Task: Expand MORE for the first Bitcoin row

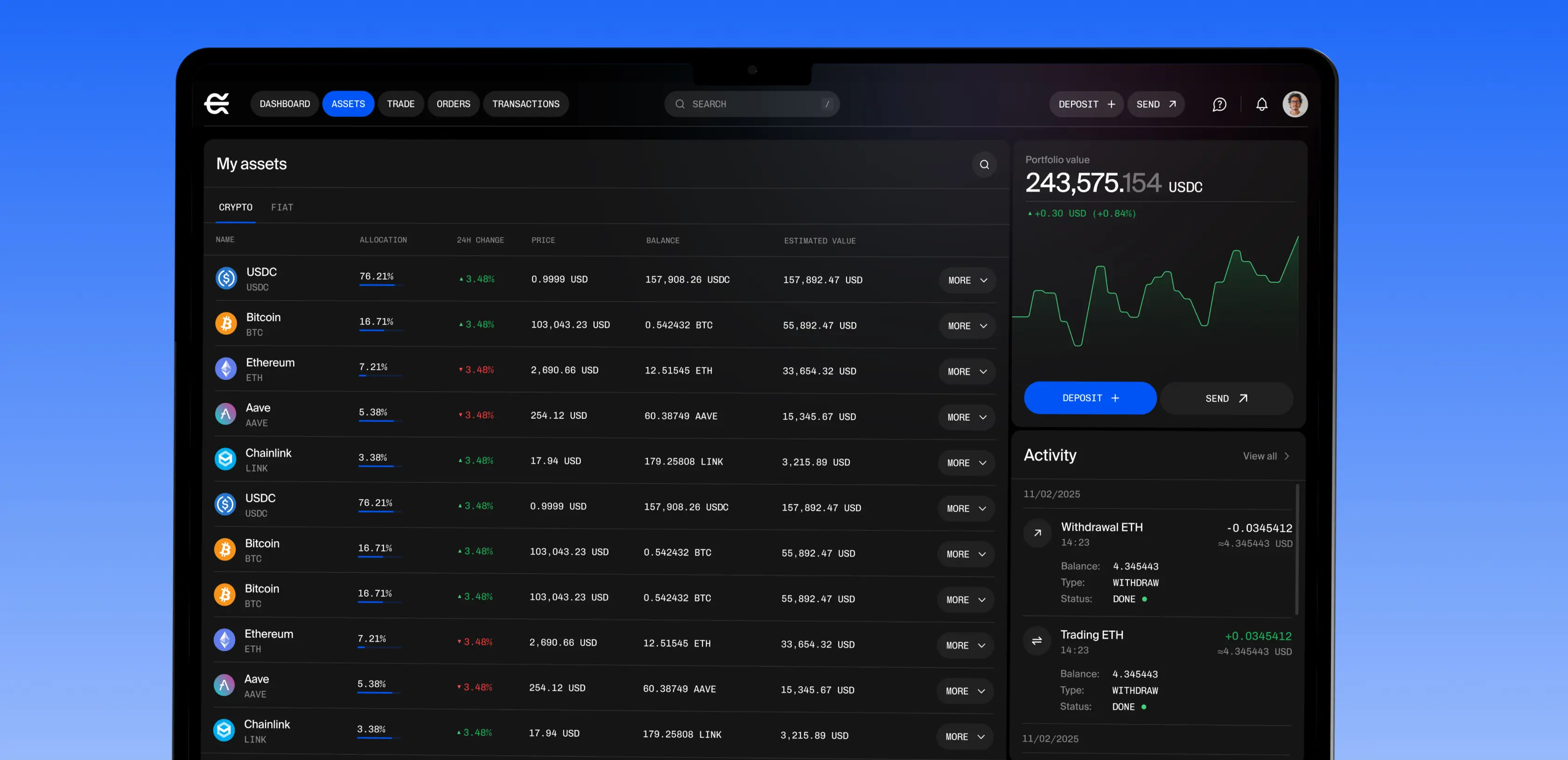Action: (966, 326)
